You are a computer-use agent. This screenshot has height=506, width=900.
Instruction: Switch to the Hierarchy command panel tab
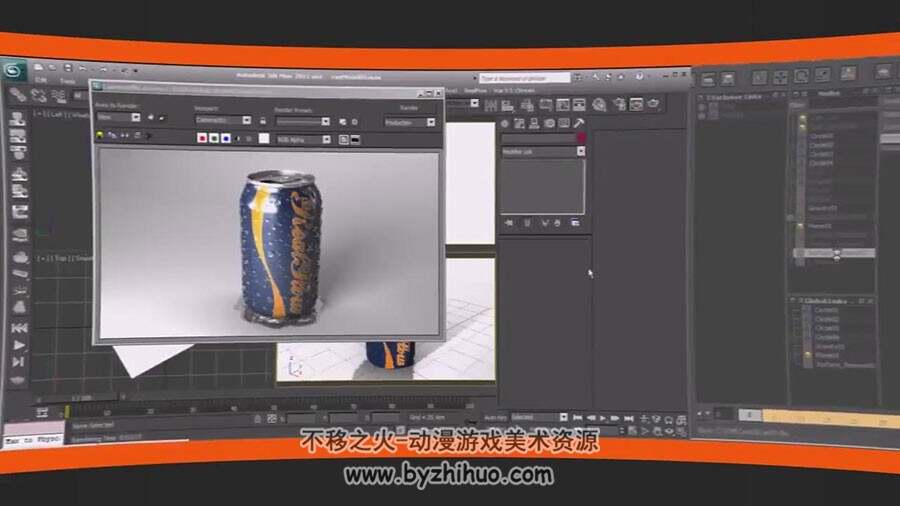[x=534, y=123]
